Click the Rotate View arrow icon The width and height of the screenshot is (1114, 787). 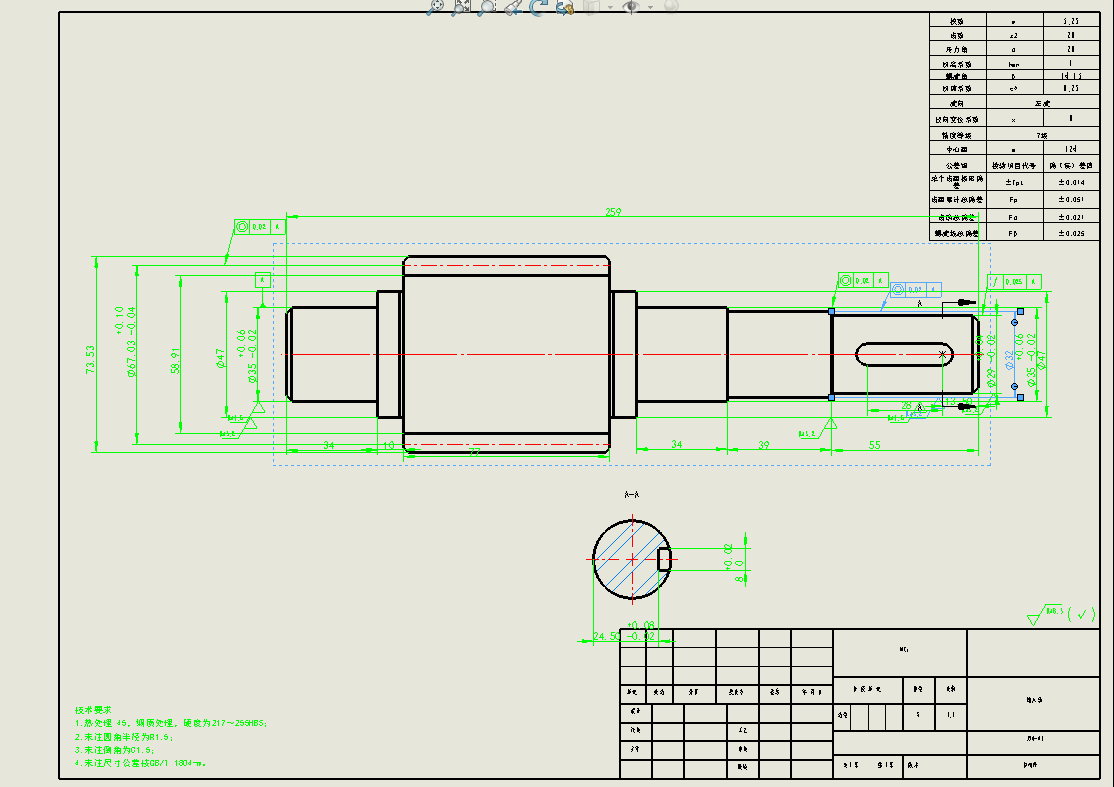pyautogui.click(x=539, y=7)
